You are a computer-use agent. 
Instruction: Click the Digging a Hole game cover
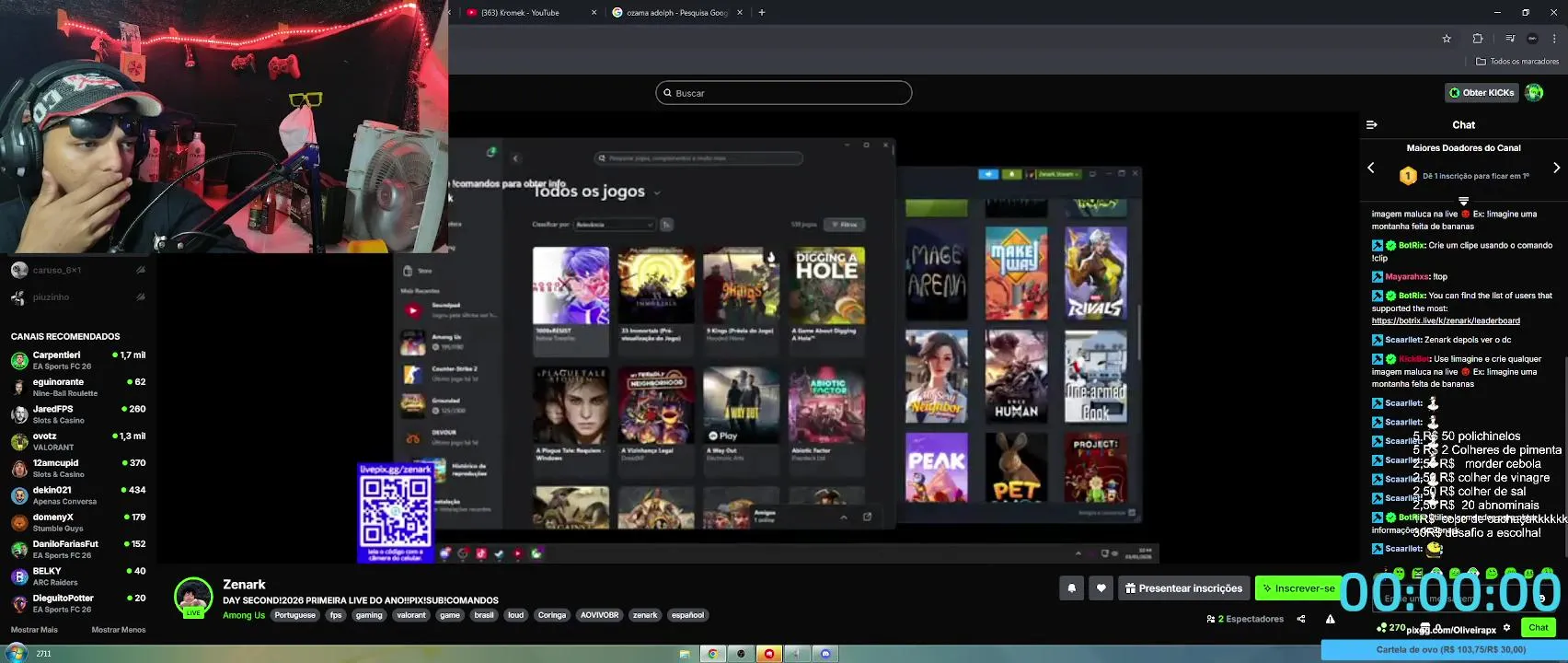(x=826, y=285)
